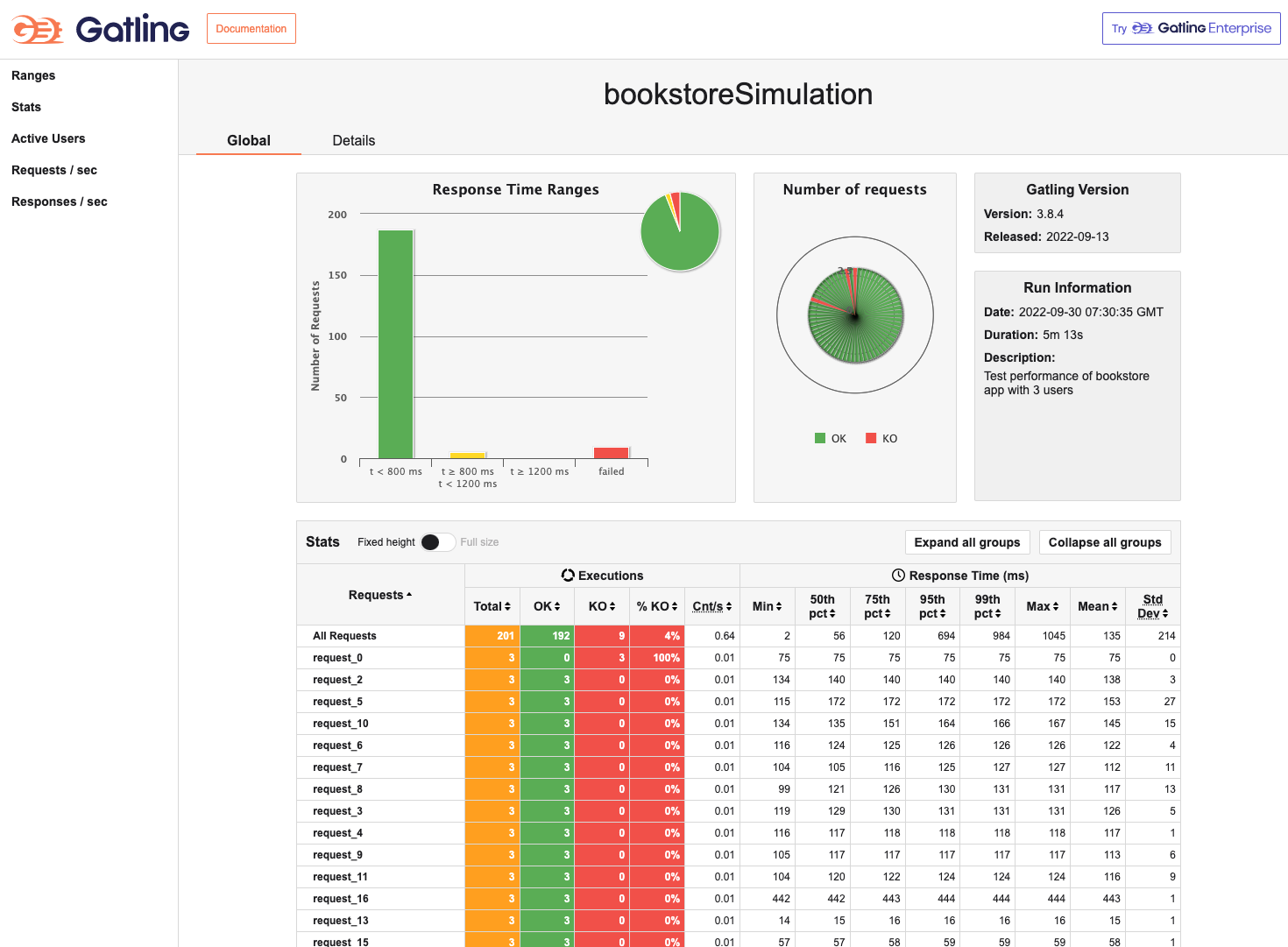
Task: Click the Number of requests polar chart
Action: click(855, 314)
